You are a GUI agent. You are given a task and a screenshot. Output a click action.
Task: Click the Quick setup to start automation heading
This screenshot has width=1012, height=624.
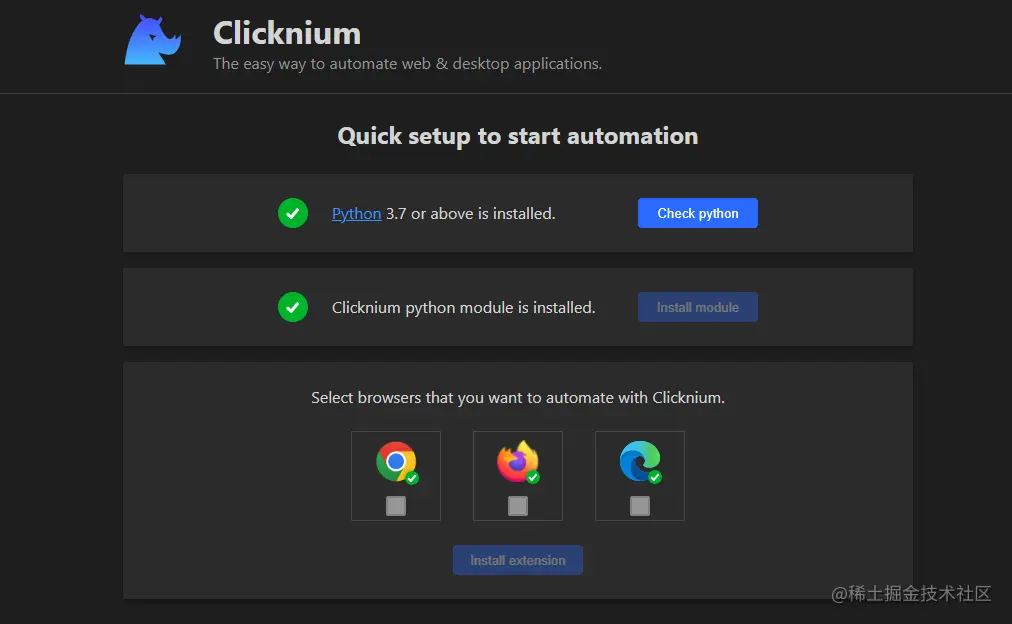coord(517,136)
